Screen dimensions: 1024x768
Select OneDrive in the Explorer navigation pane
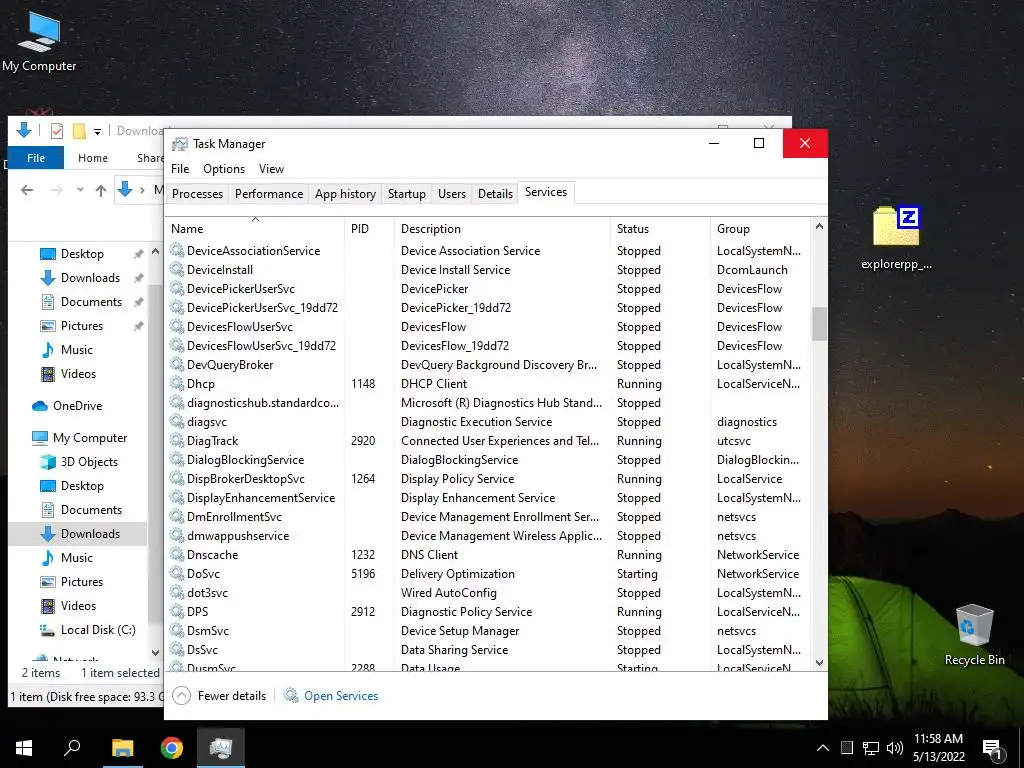coord(78,406)
